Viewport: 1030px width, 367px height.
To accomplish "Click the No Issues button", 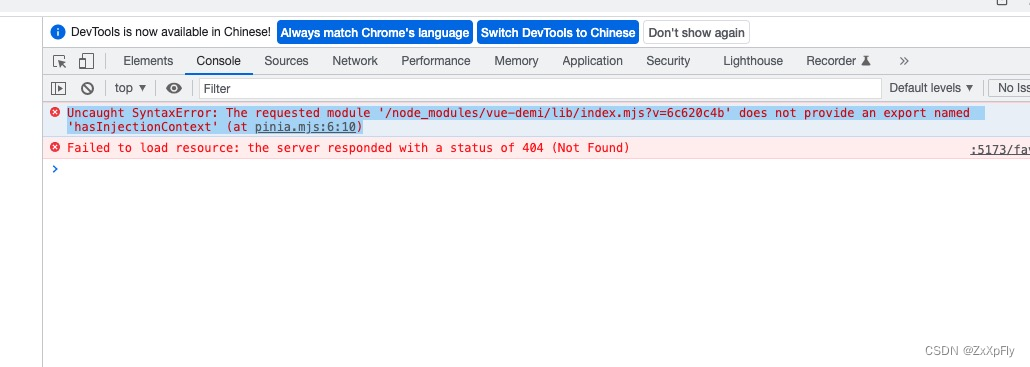I will tap(1009, 88).
